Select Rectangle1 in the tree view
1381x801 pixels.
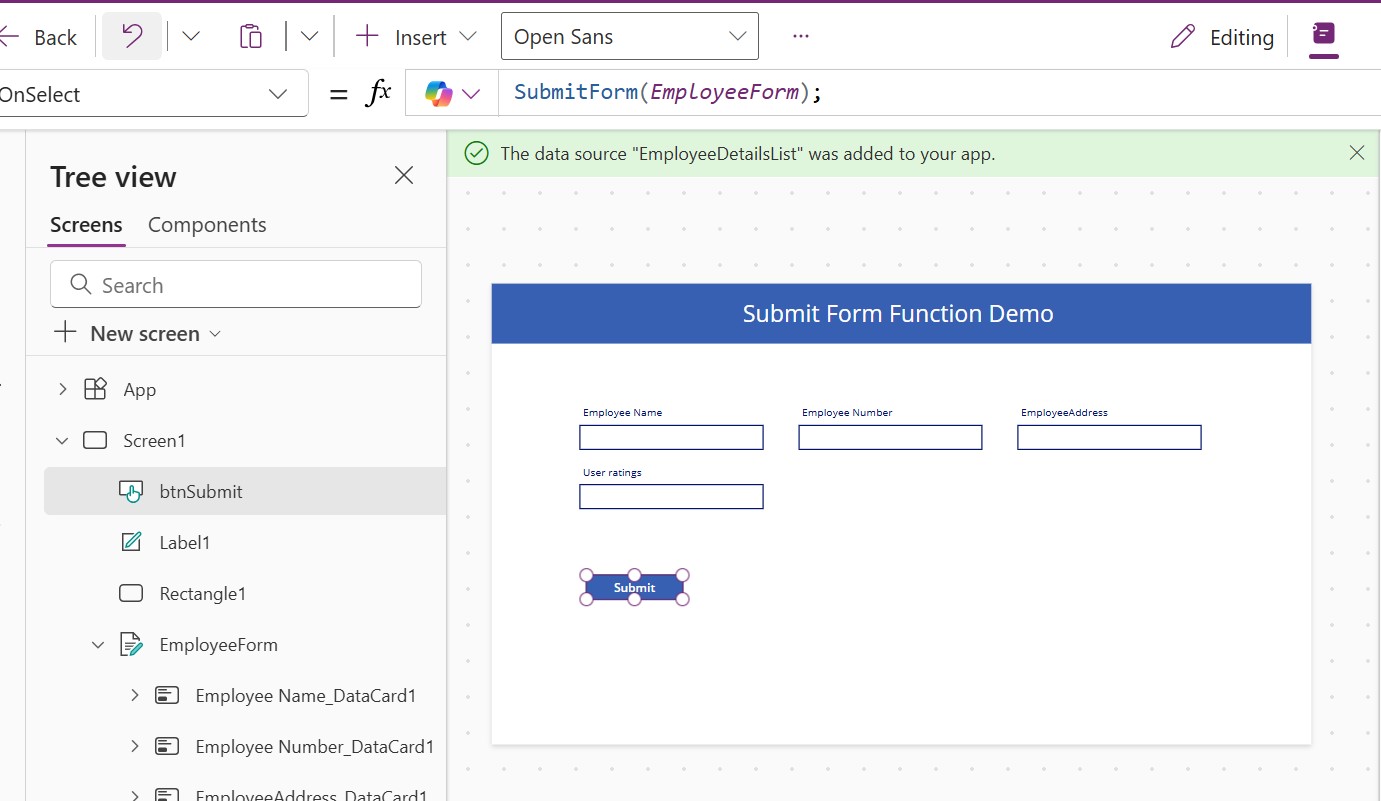[x=202, y=593]
